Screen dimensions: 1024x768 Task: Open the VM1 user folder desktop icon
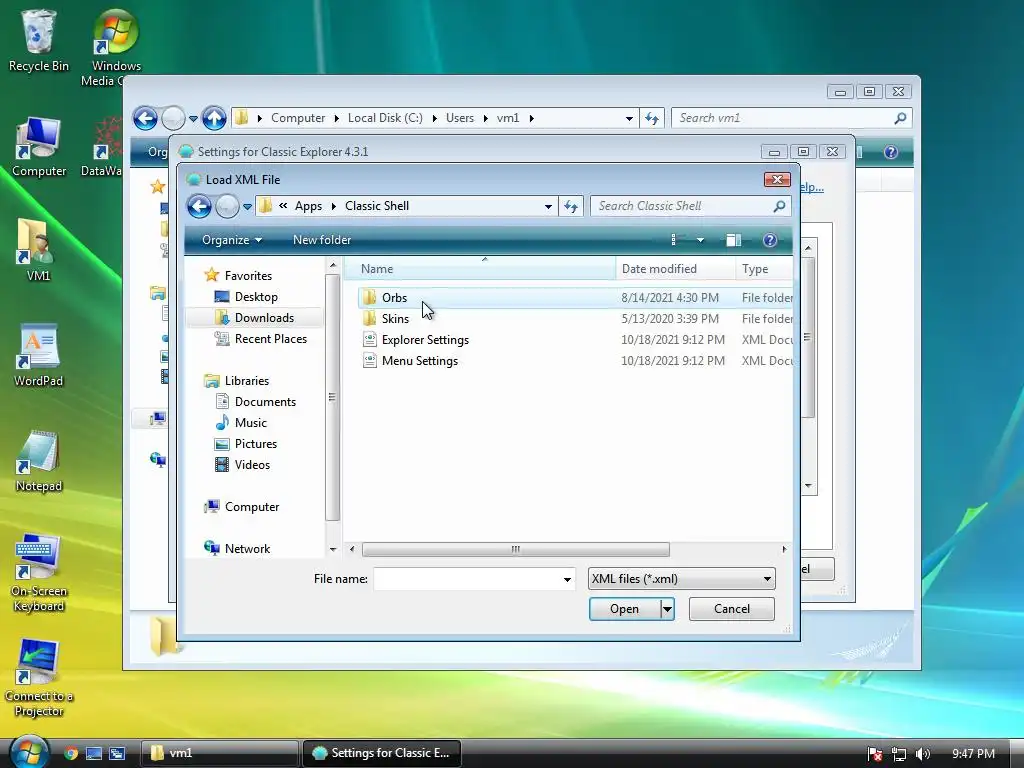click(x=37, y=251)
